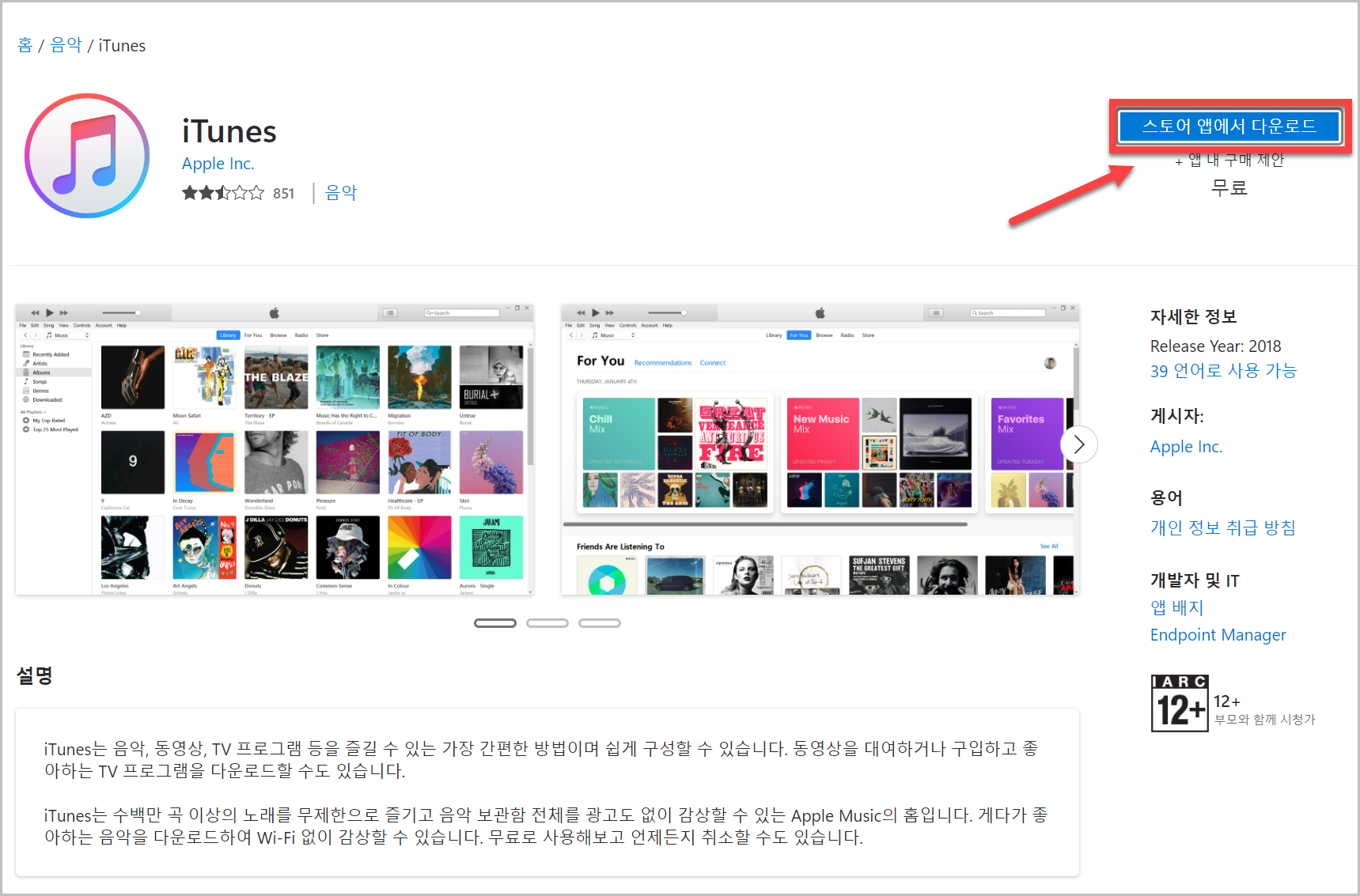Select the first carousel page indicator
Image resolution: width=1360 pixels, height=896 pixels.
495,623
